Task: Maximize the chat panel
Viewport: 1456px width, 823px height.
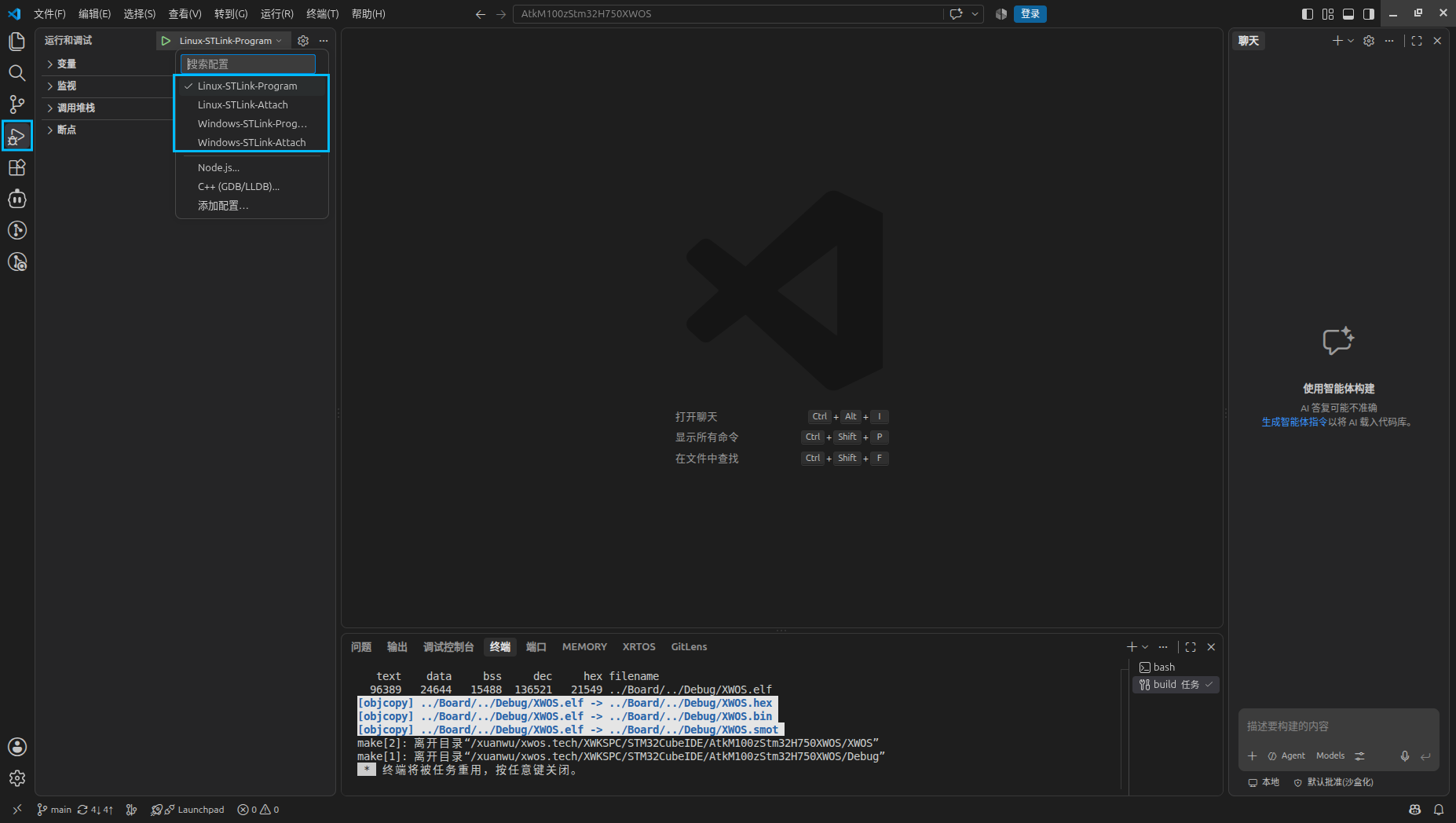Action: (x=1417, y=41)
